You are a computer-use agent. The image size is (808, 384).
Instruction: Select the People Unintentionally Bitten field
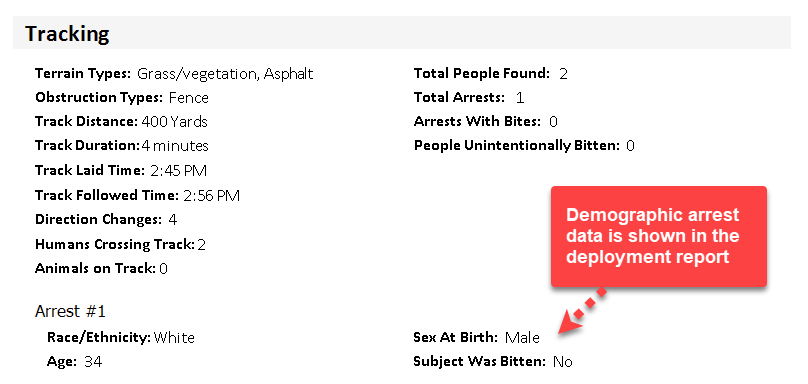(x=524, y=146)
